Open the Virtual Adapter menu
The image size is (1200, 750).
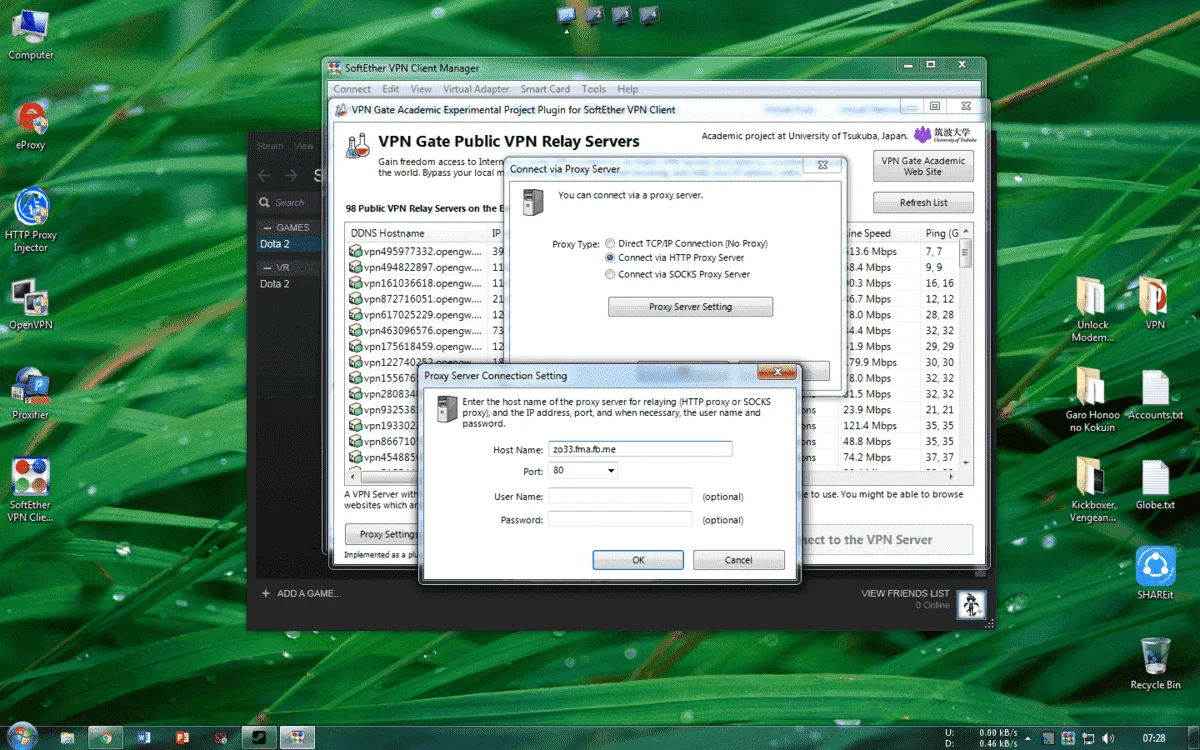click(x=476, y=89)
